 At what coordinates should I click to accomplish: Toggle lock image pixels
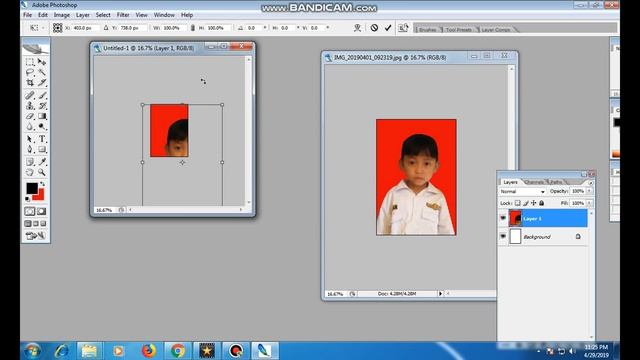(526, 203)
